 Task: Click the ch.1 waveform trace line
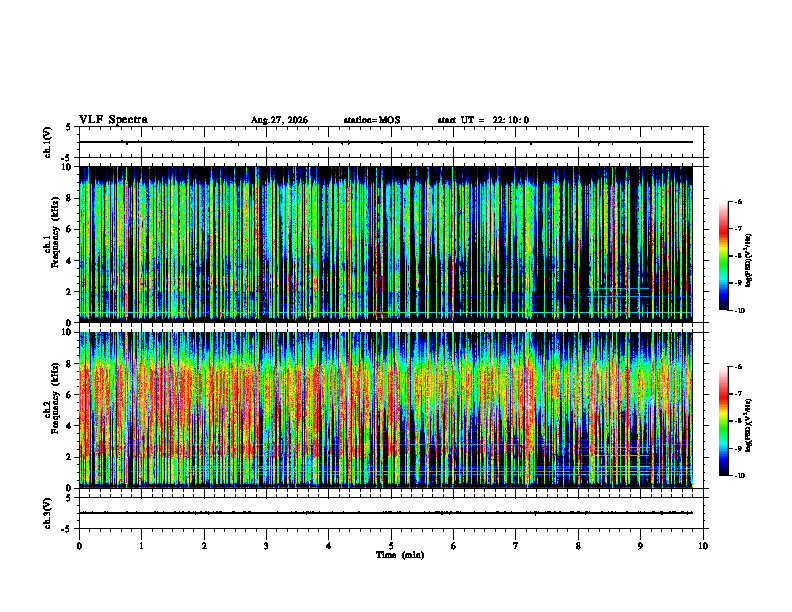(386, 142)
